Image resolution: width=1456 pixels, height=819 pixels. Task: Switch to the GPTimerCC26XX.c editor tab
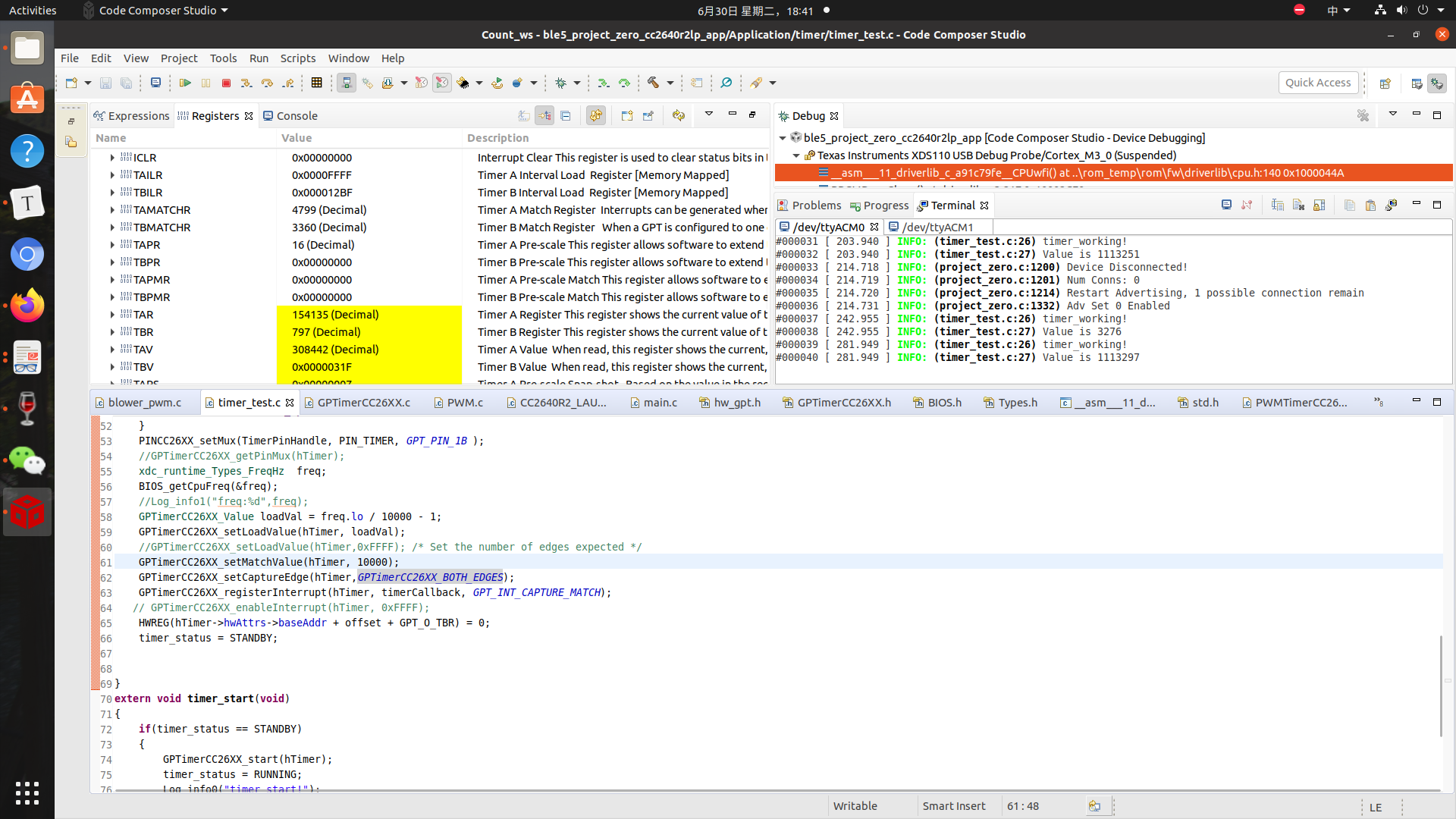point(363,403)
